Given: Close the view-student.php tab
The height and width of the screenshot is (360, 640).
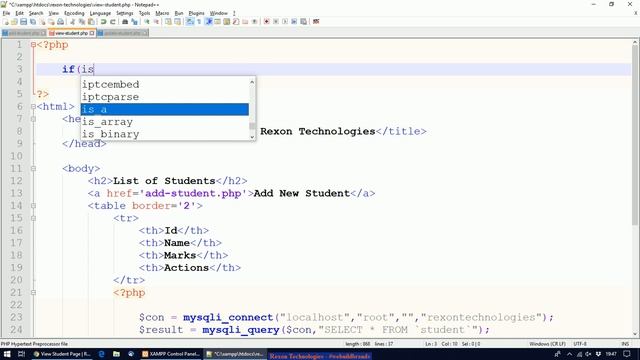Looking at the screenshot, I should (x=92, y=33).
